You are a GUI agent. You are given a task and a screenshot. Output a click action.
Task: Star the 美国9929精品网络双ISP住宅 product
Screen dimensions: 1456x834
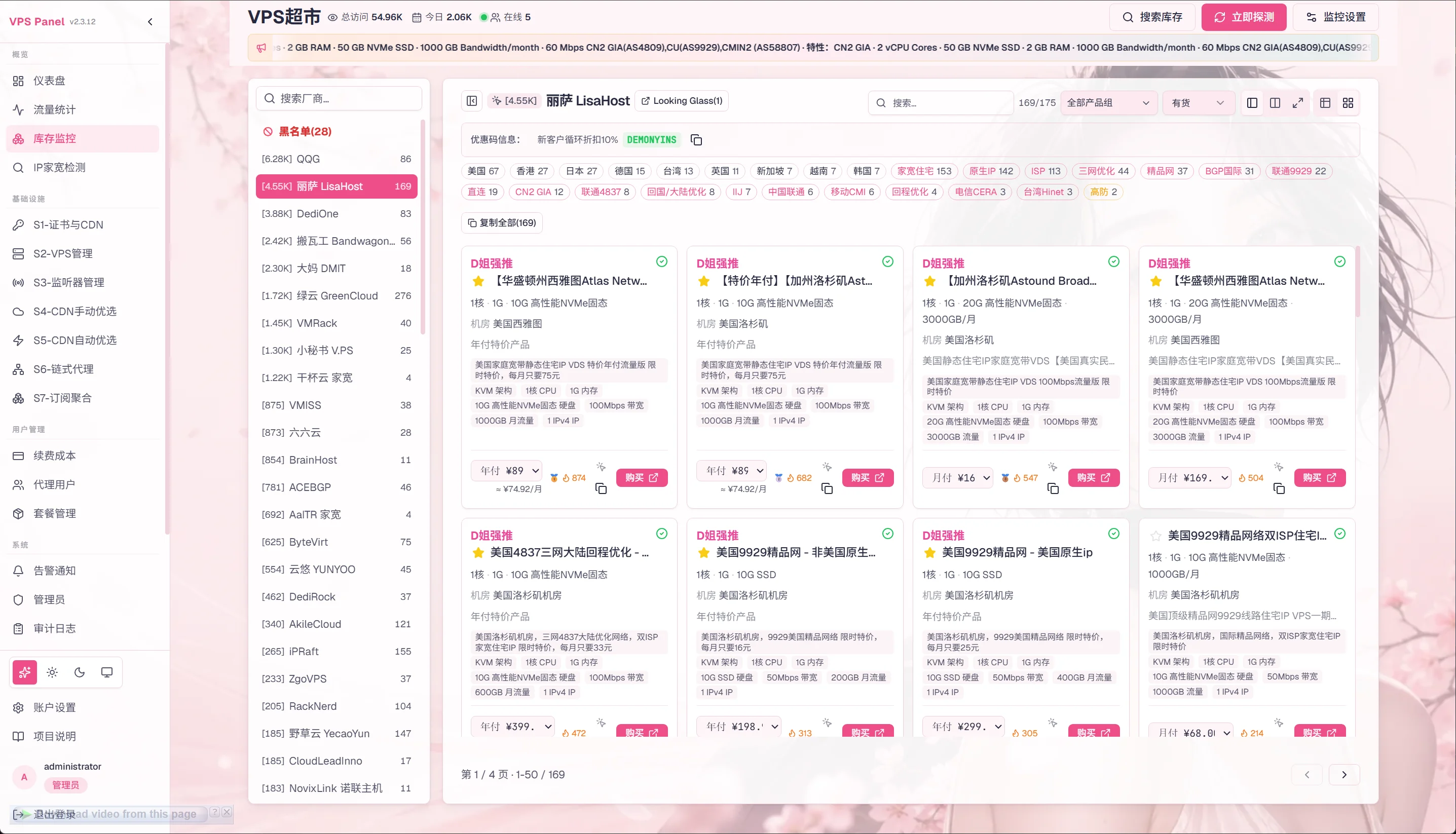(x=1156, y=536)
